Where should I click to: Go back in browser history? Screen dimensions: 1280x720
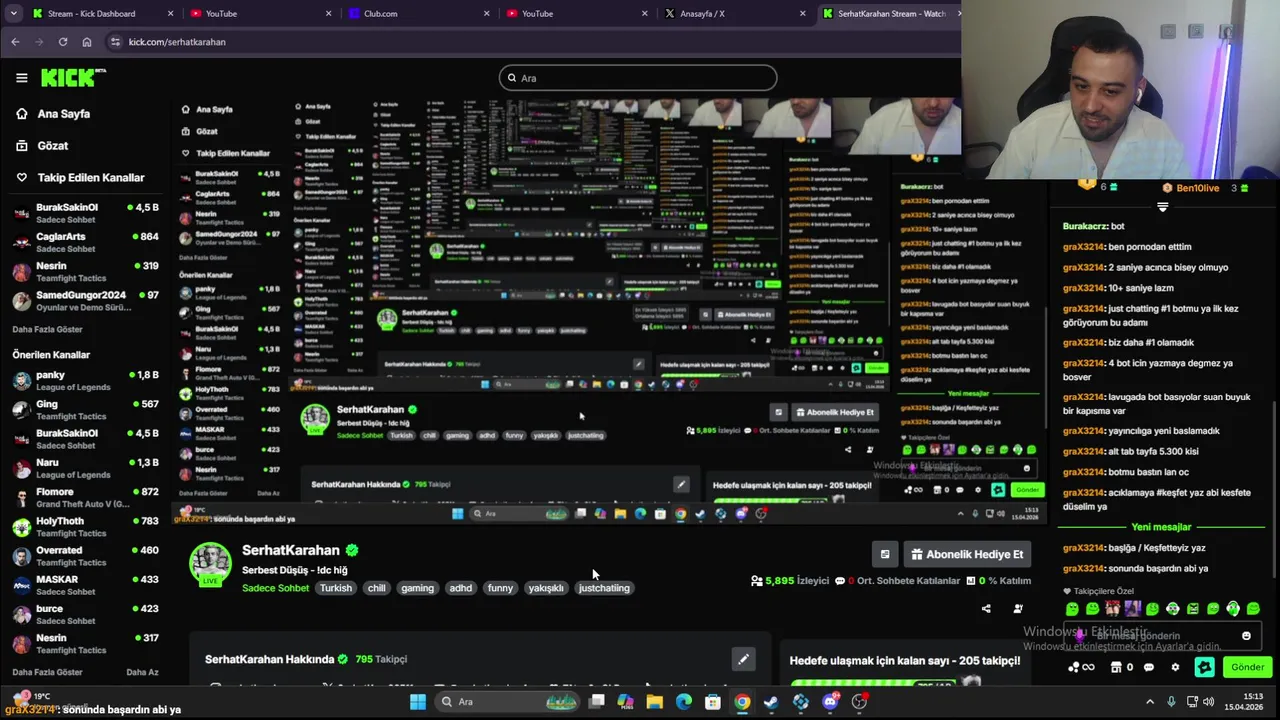click(15, 42)
